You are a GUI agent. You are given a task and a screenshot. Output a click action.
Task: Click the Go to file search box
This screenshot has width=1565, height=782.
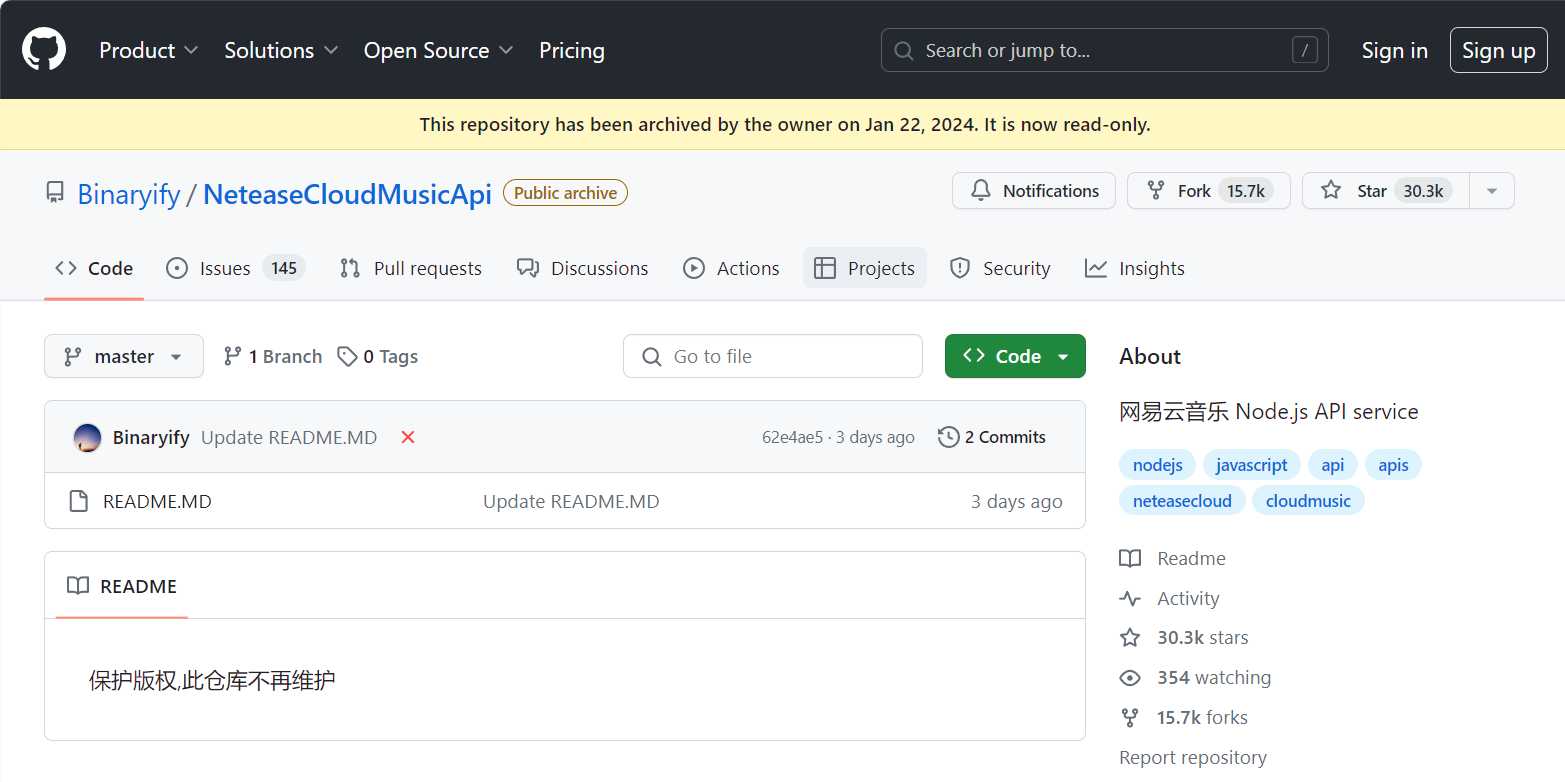click(x=773, y=356)
